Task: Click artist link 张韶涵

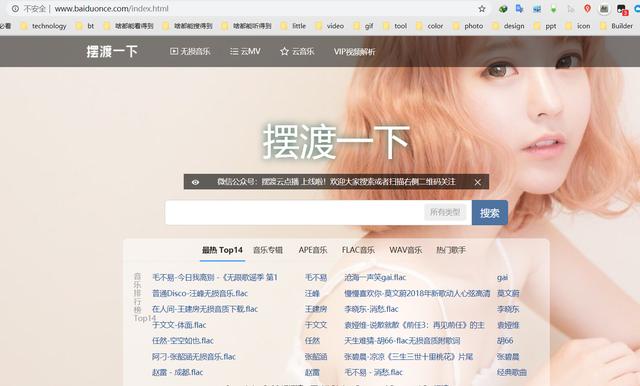Action: click(316, 357)
